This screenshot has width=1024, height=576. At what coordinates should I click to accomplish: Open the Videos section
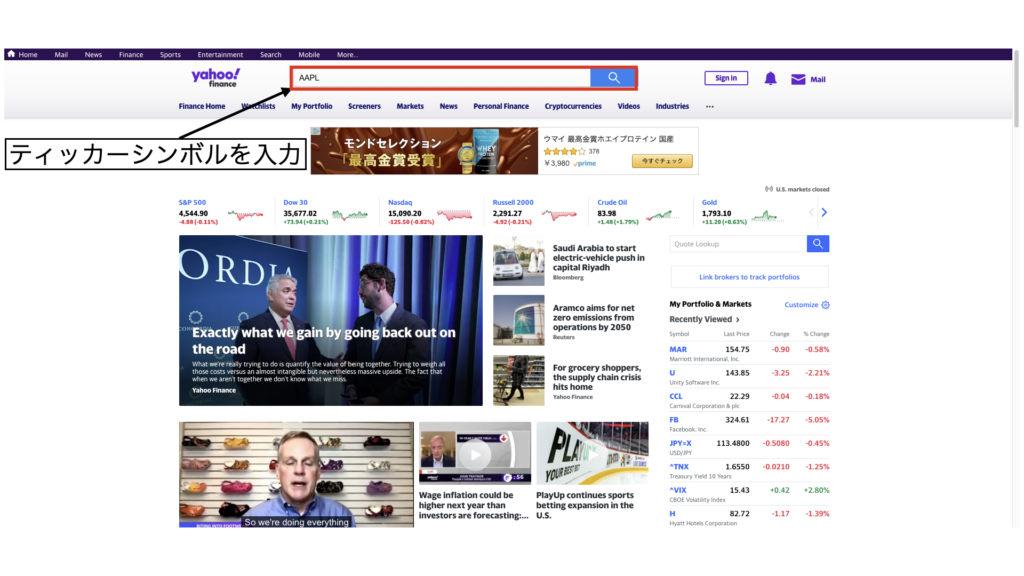pos(629,106)
